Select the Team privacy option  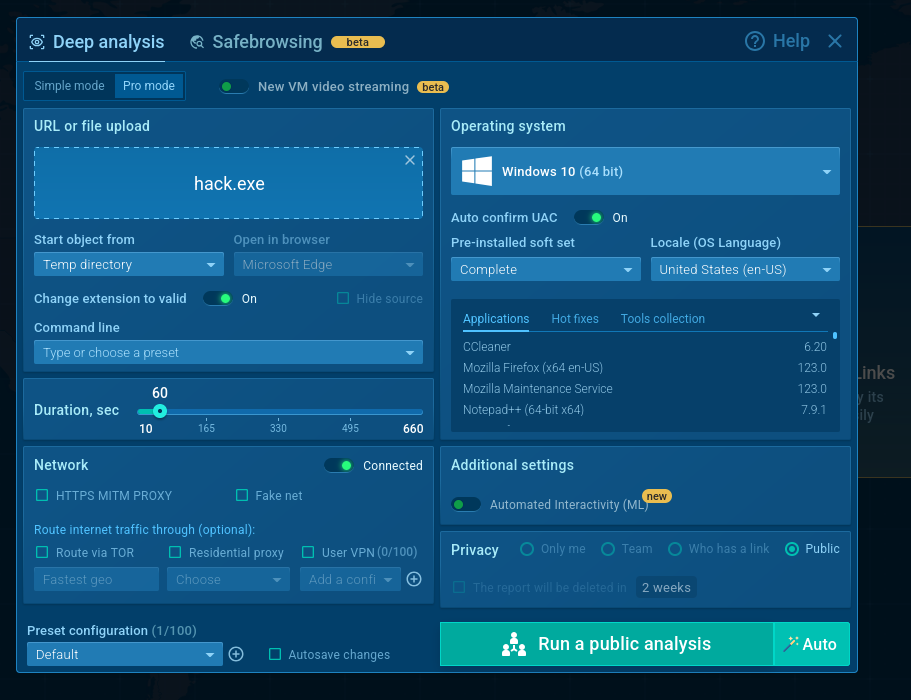pos(608,549)
